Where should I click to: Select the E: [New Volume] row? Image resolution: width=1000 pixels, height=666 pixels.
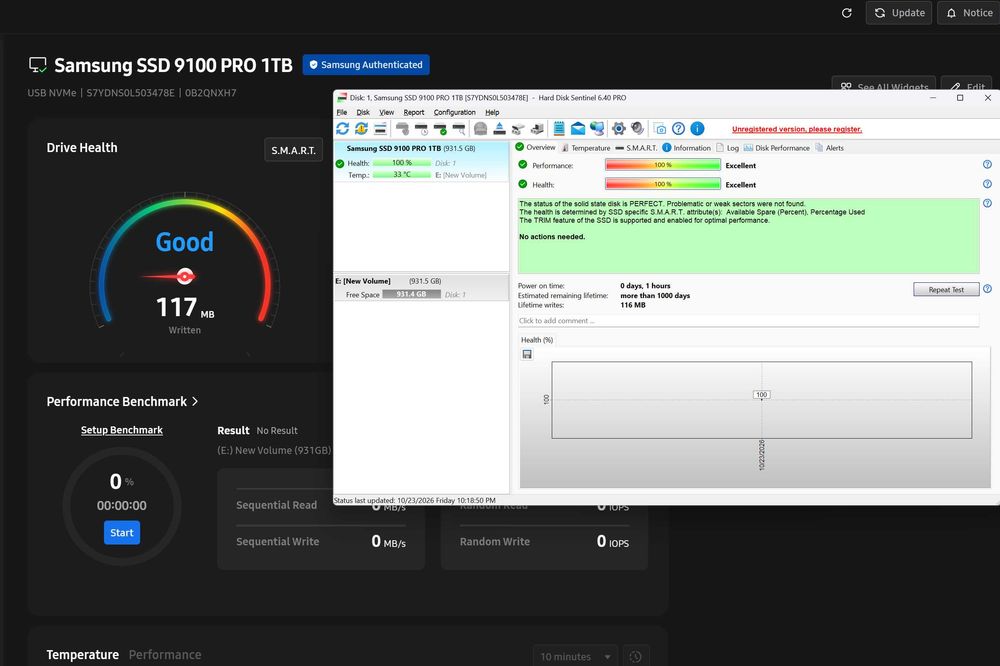coord(421,288)
